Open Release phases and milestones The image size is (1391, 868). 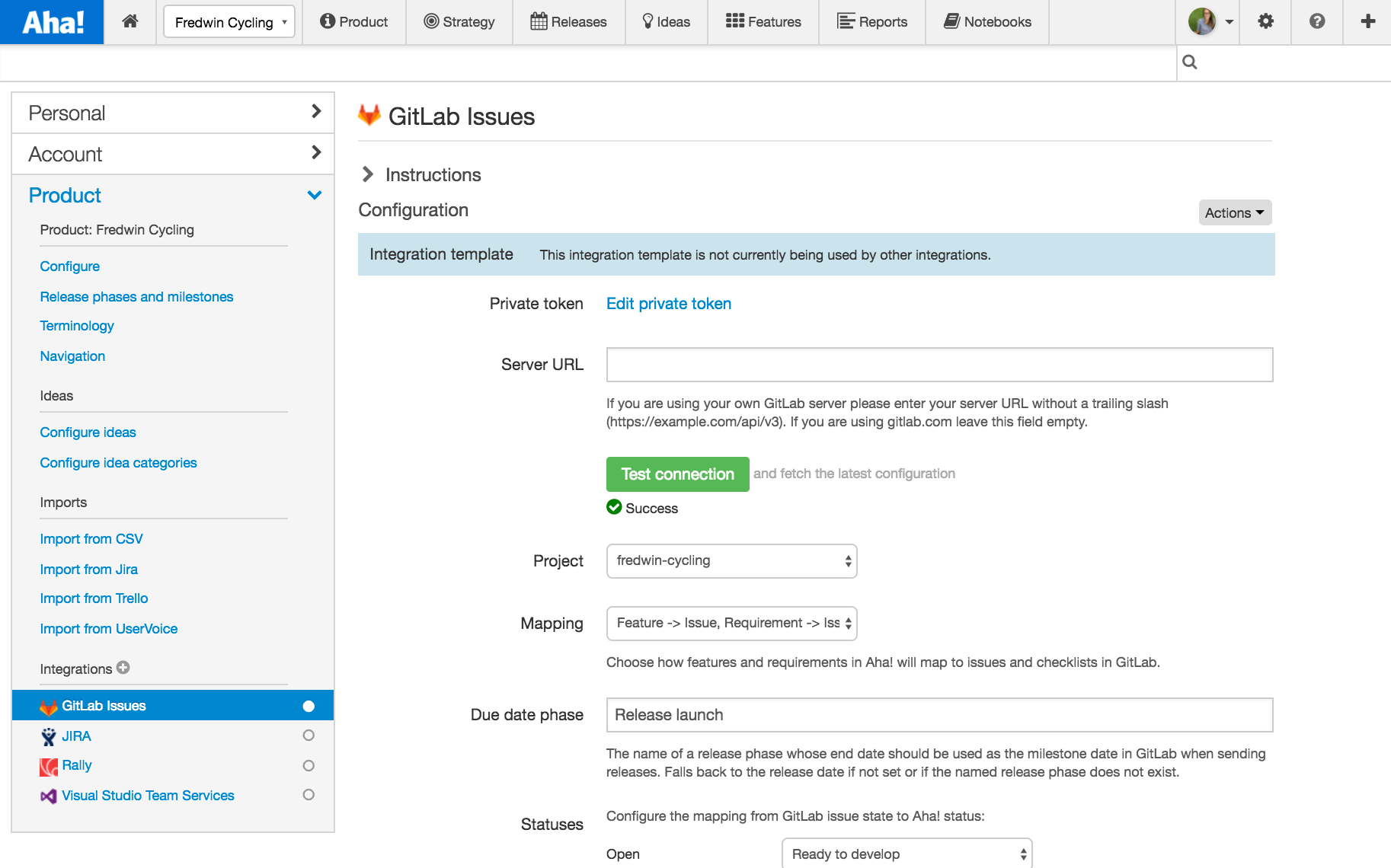click(x=136, y=296)
